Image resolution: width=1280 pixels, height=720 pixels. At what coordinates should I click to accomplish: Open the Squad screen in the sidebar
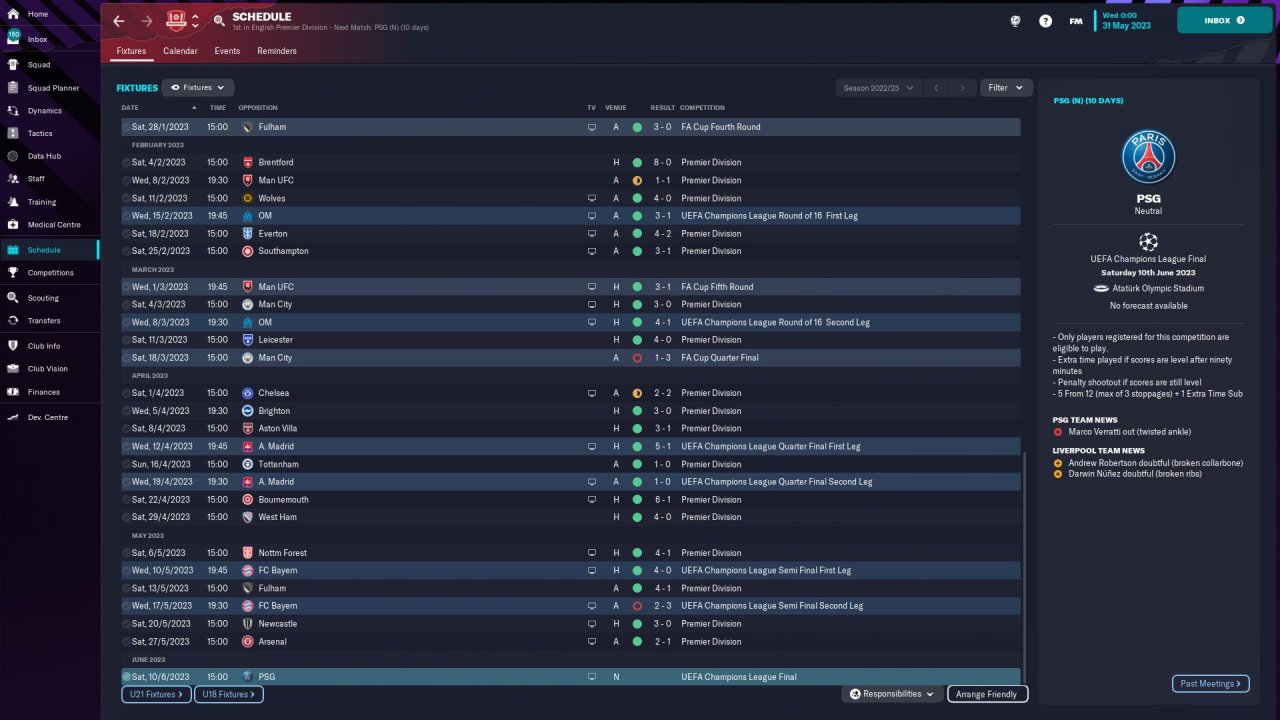click(x=39, y=65)
